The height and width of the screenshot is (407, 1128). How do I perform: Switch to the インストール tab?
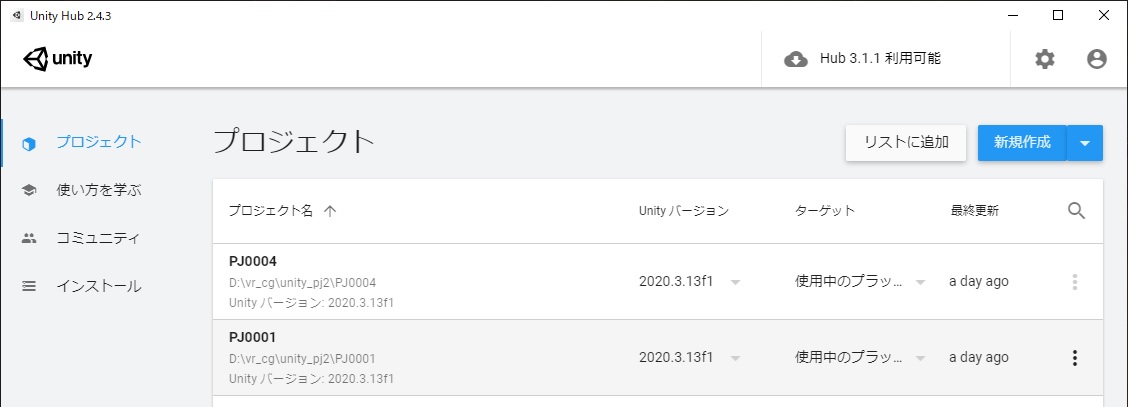[x=98, y=286]
